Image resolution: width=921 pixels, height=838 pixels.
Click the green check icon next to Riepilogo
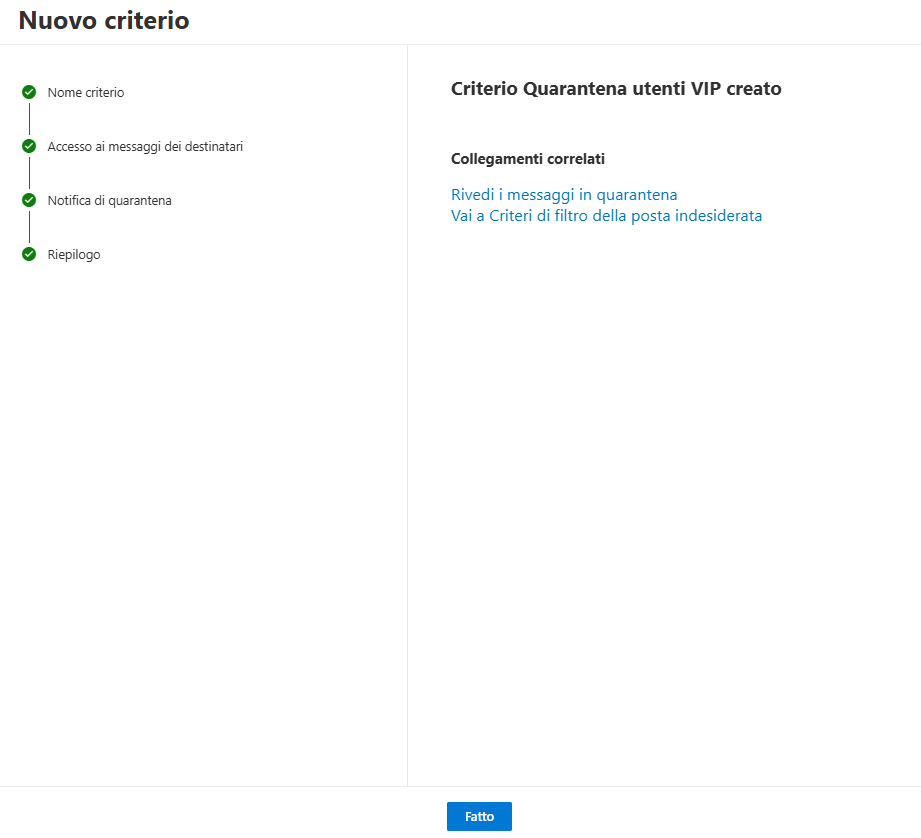(x=29, y=254)
